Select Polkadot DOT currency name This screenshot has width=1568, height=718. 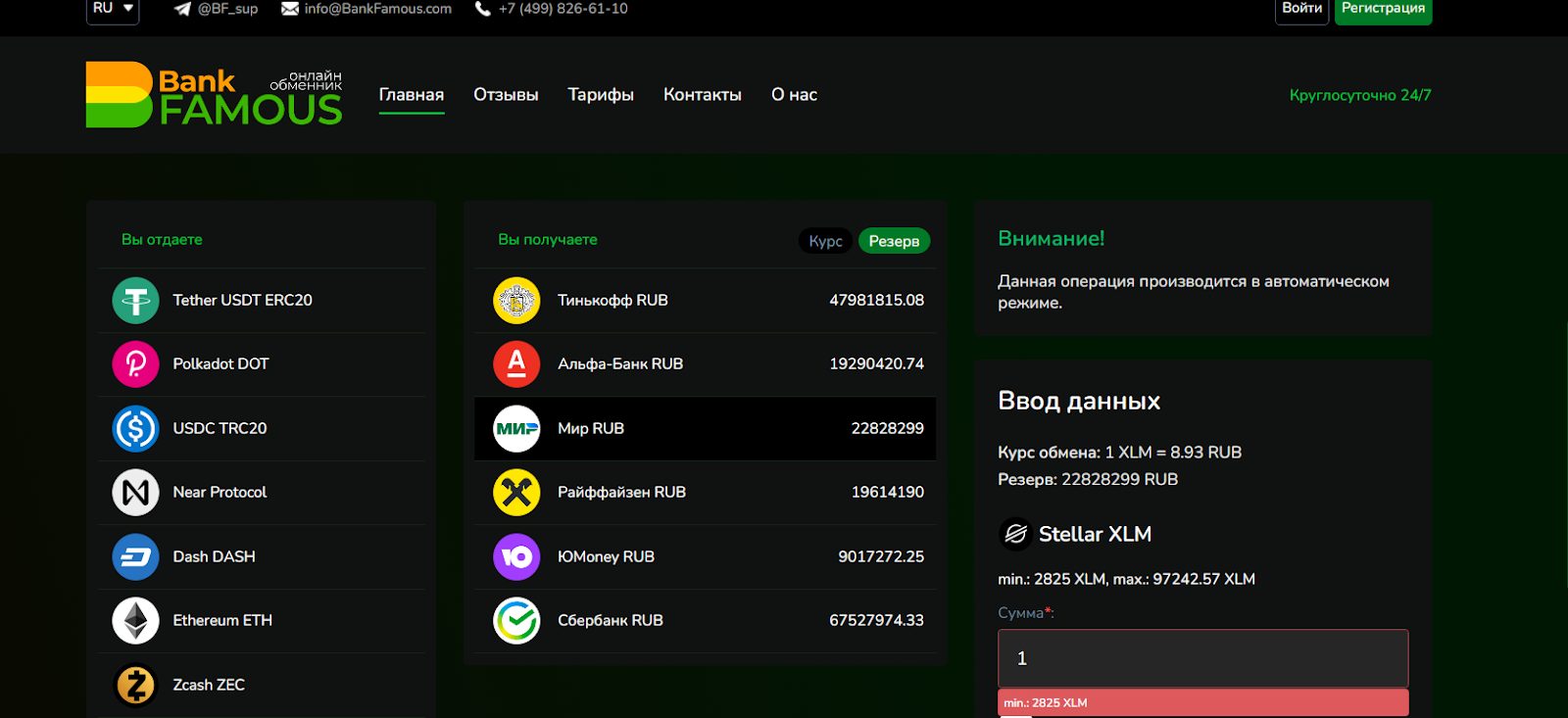tap(220, 364)
